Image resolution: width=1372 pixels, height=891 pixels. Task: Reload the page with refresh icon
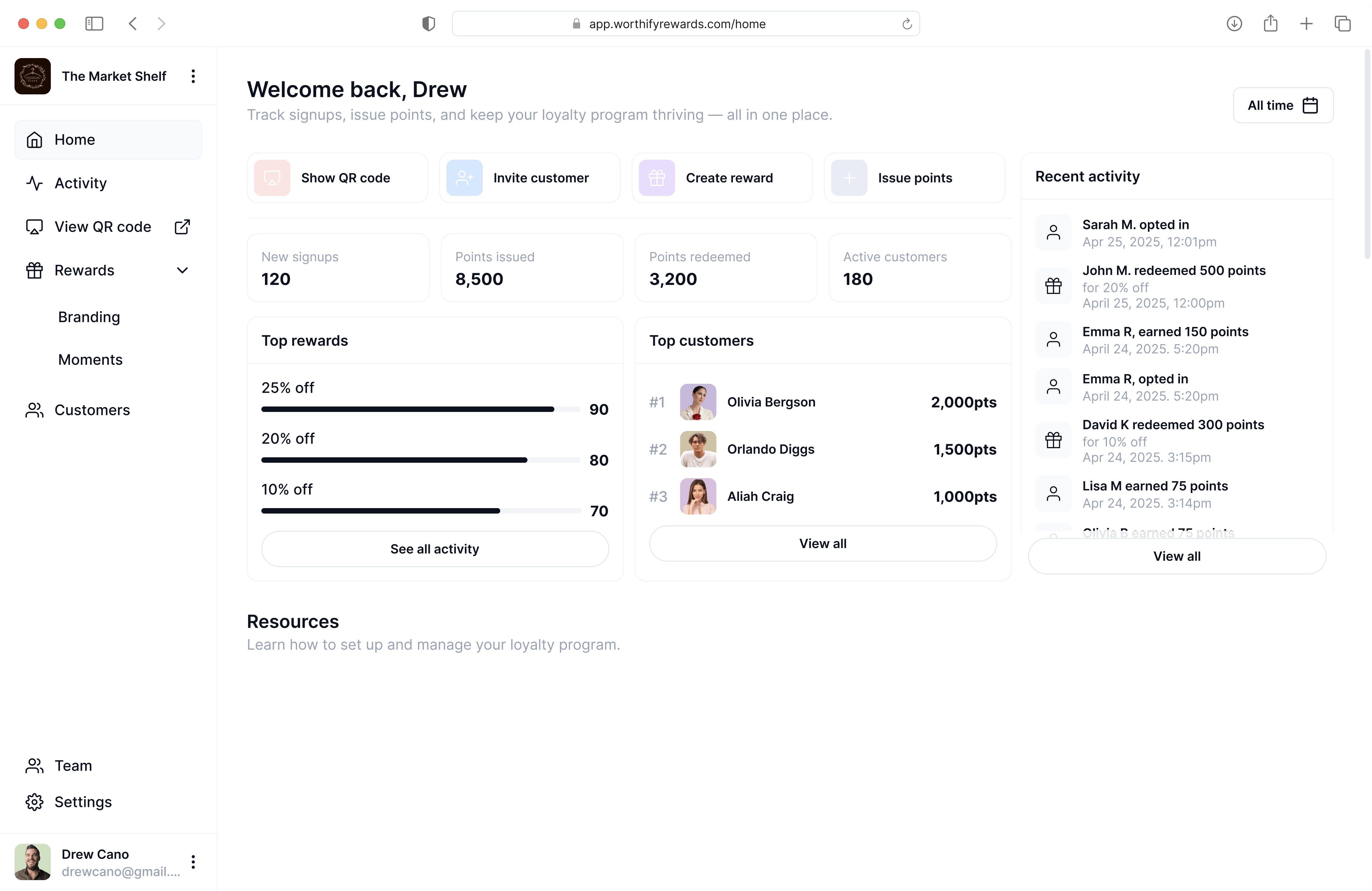907,24
